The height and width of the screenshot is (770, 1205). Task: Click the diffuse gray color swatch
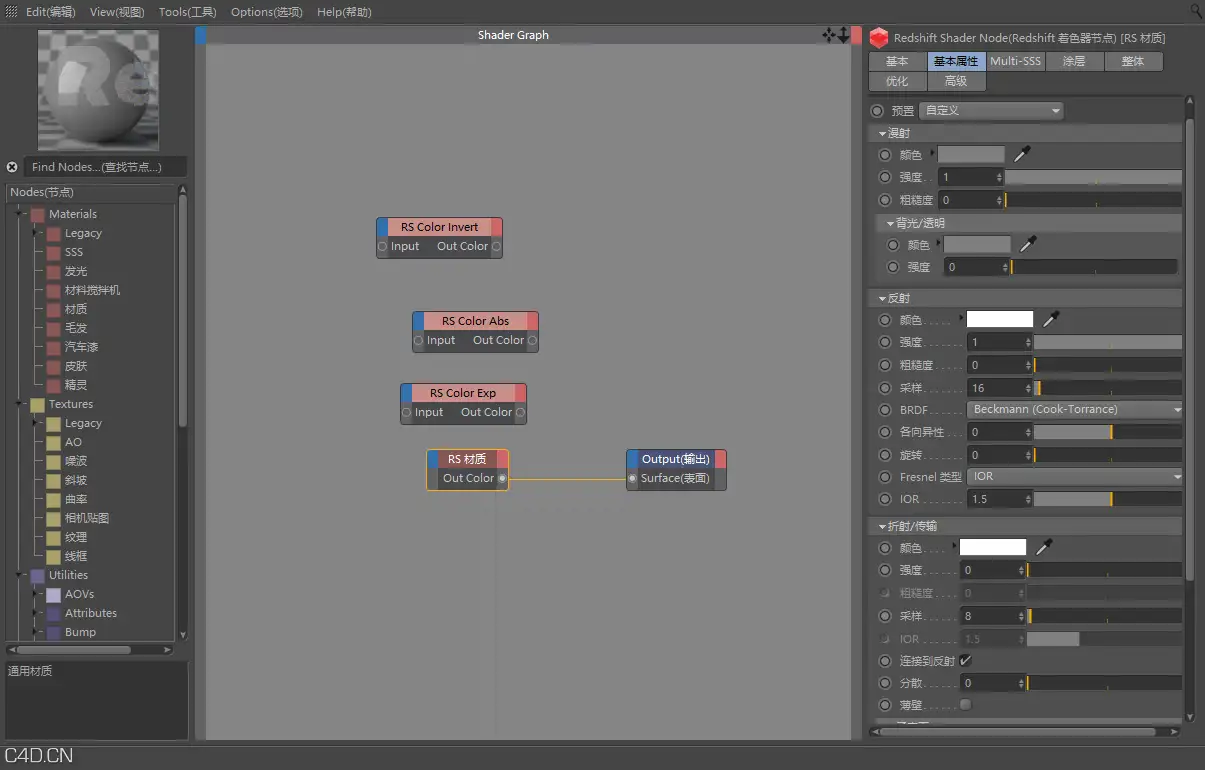(x=971, y=155)
